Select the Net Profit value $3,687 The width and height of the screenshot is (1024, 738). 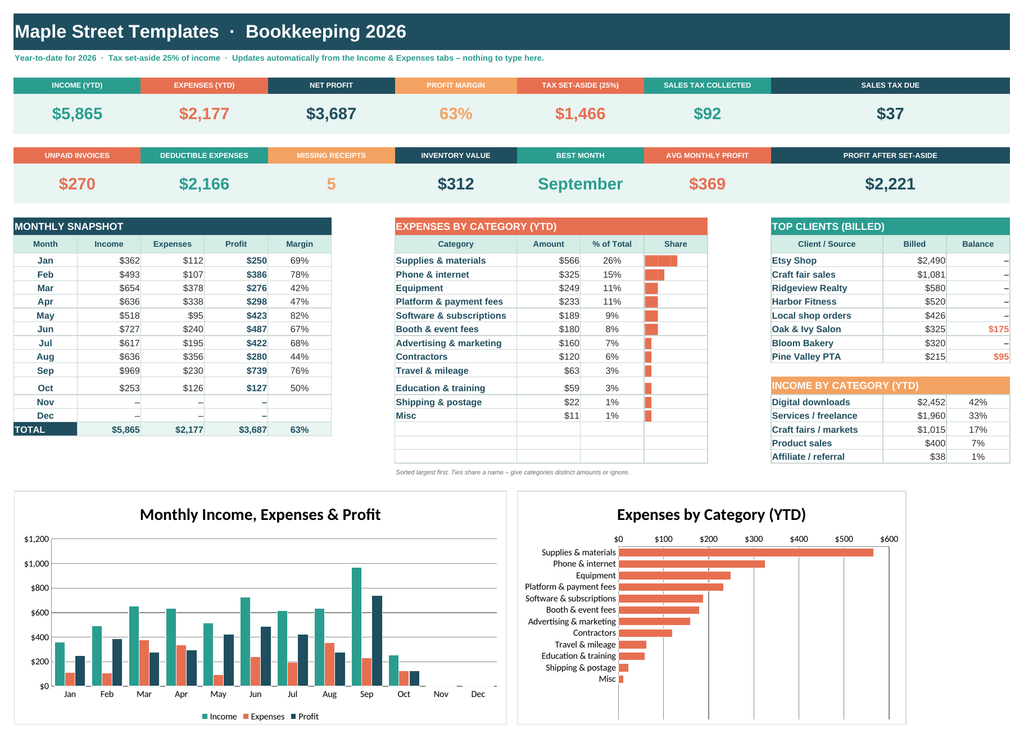[x=331, y=114]
